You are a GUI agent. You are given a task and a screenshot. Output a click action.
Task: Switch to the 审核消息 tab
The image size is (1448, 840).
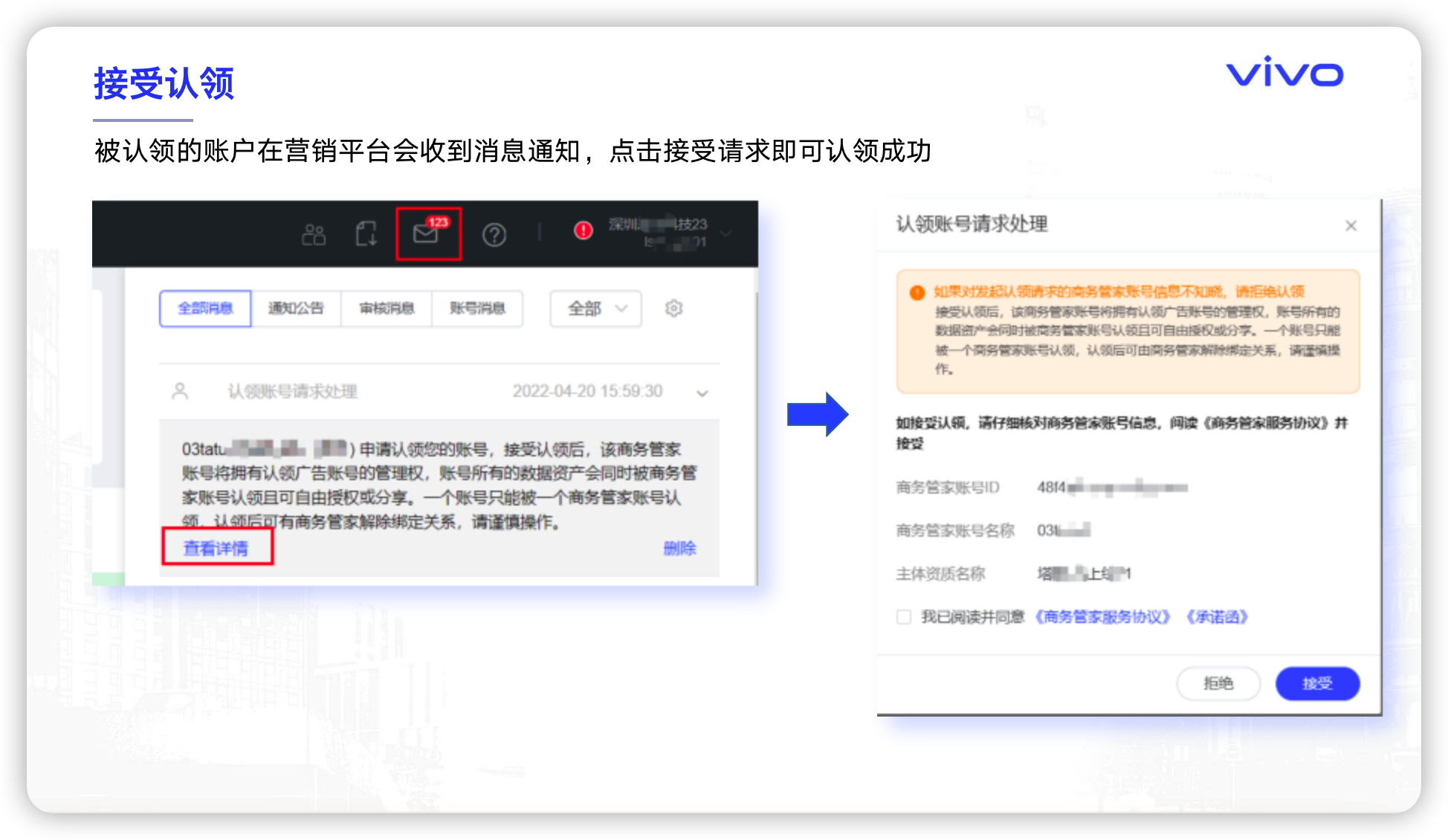387,308
